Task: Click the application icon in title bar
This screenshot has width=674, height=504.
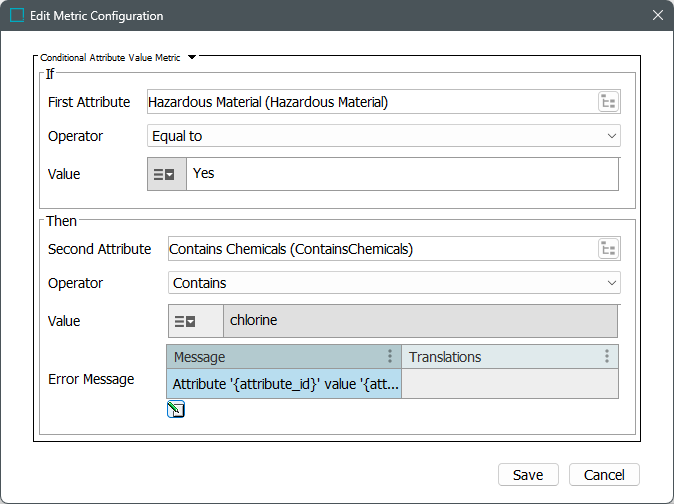Action: click(17, 16)
